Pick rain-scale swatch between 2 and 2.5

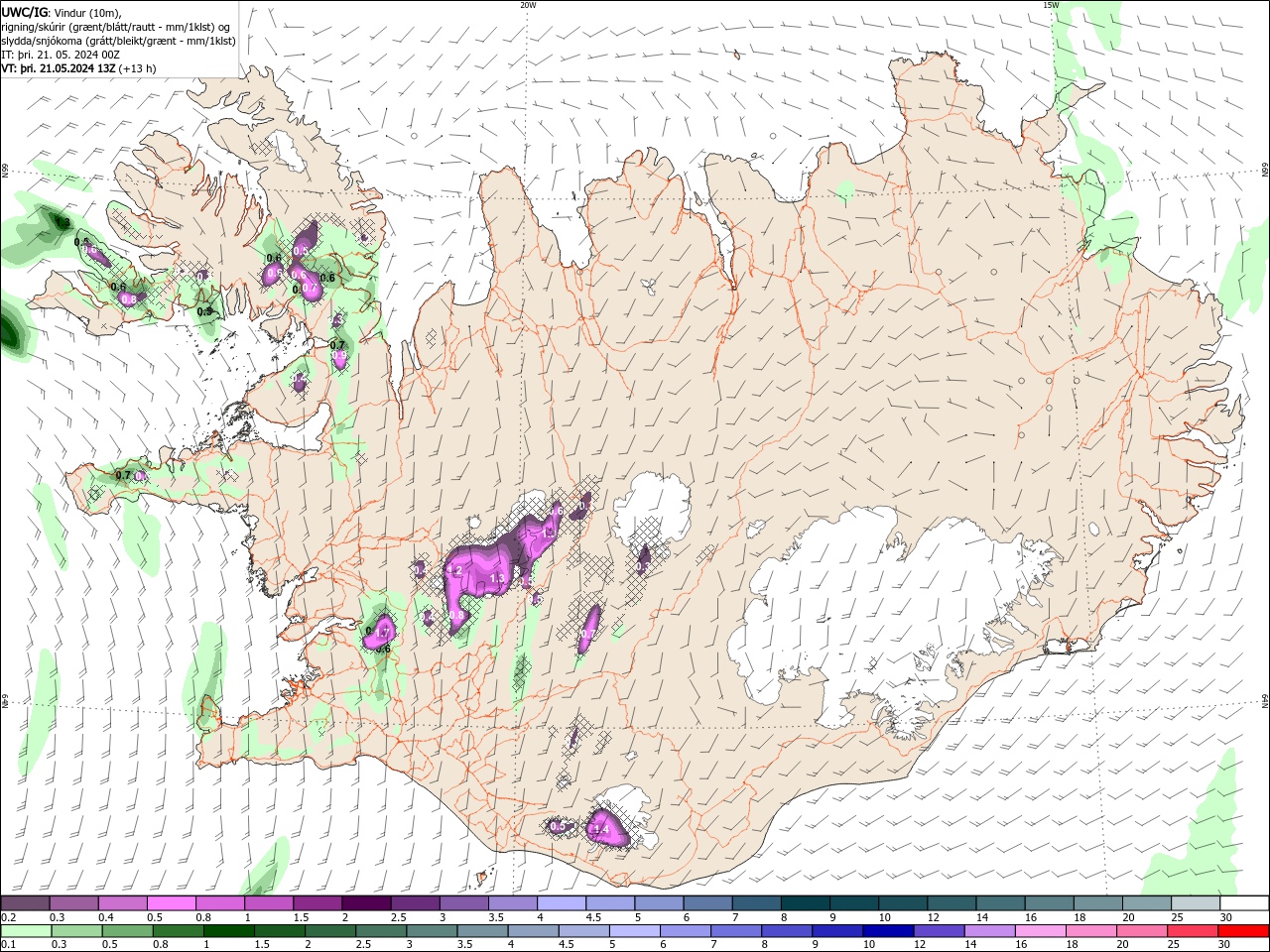pos(330,931)
